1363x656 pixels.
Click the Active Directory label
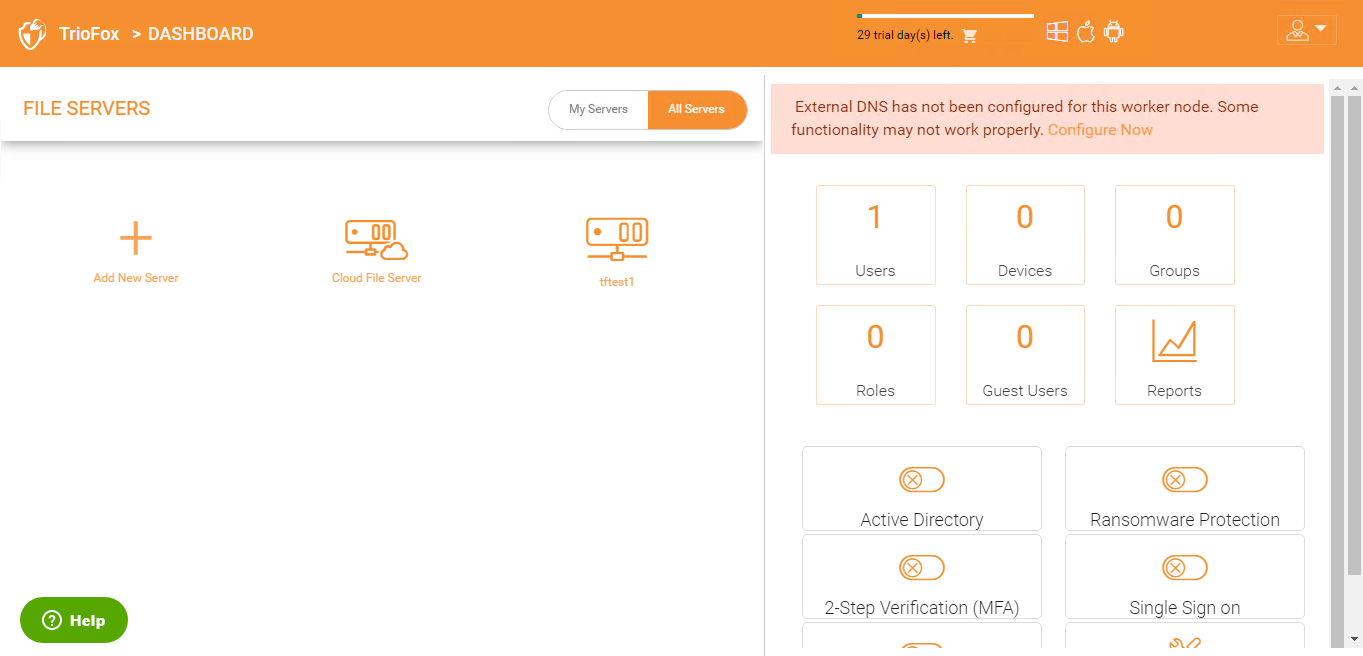point(922,520)
